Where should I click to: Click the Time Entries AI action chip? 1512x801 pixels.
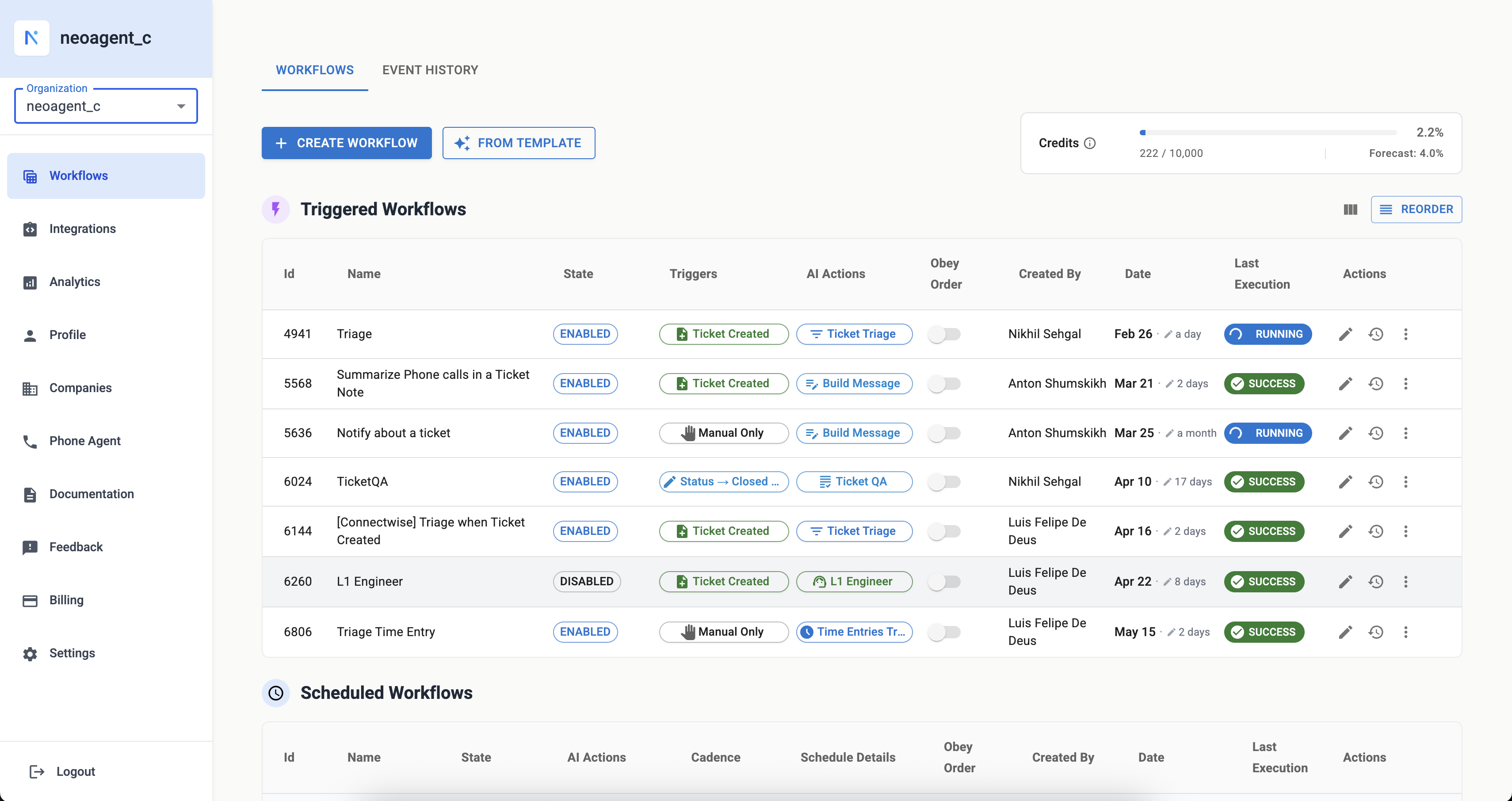(854, 632)
